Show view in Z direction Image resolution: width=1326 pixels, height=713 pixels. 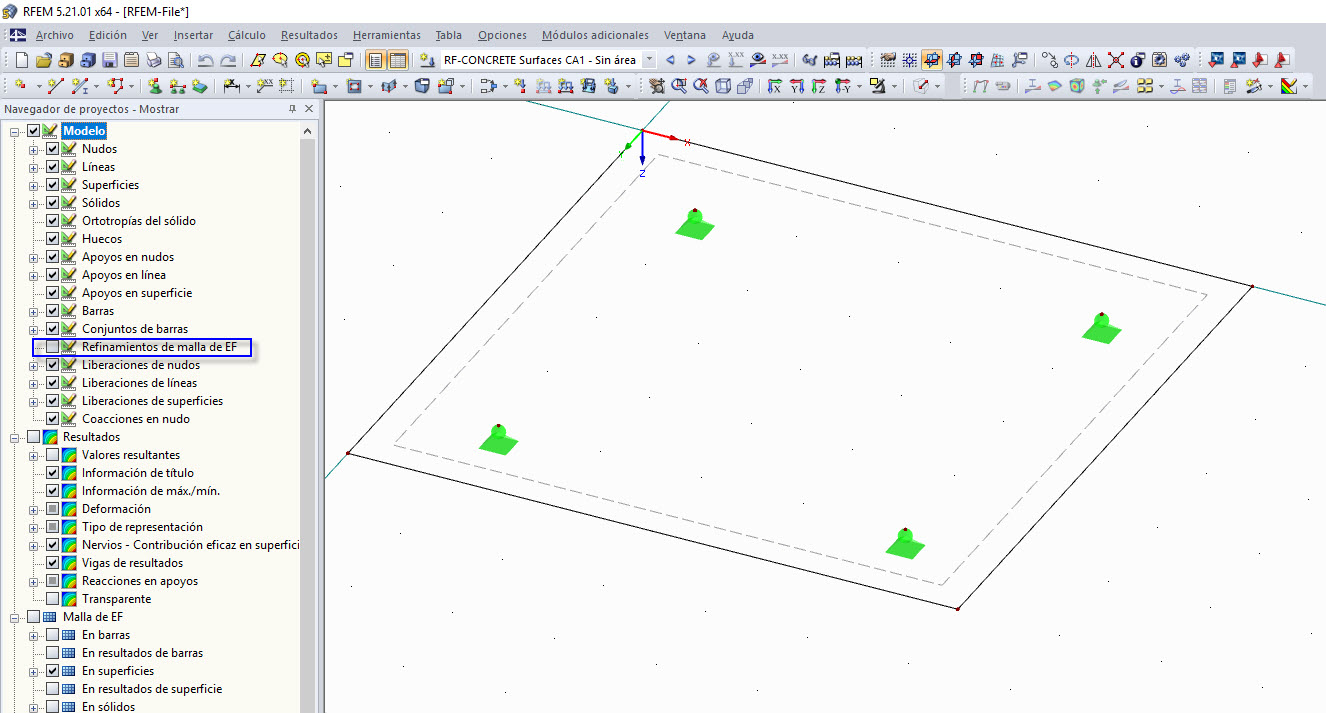coord(819,86)
